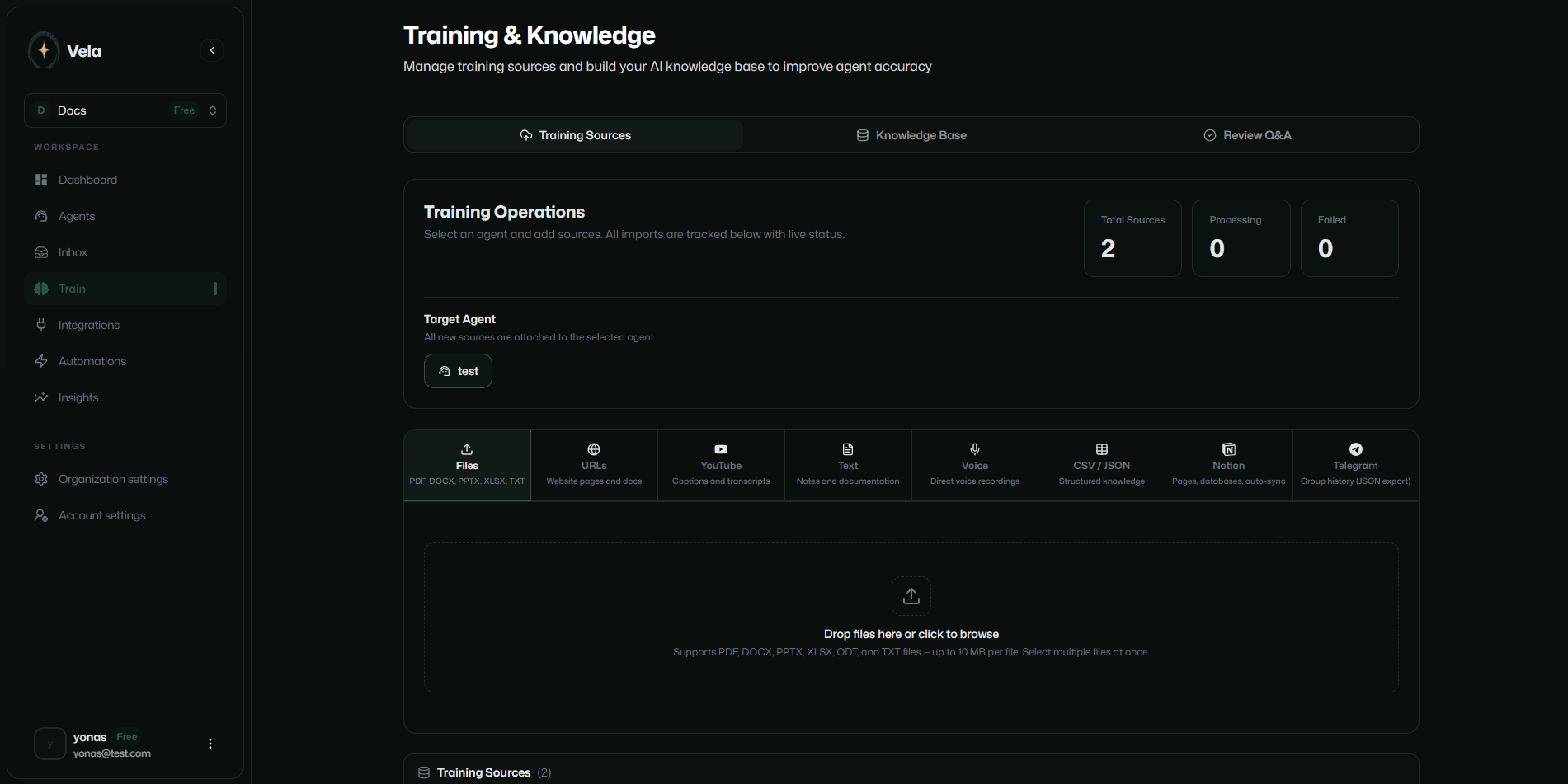Open the Dashboard page
The image size is (1568, 784).
click(x=125, y=180)
